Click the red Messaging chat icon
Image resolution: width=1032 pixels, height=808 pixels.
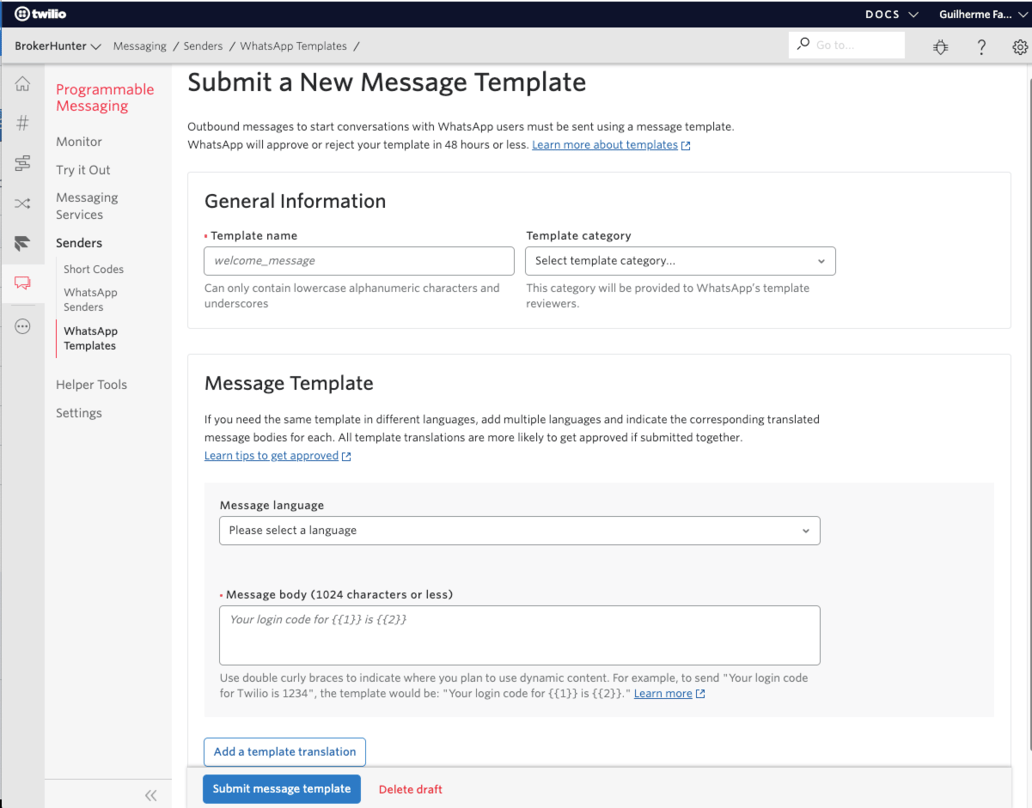tap(22, 283)
